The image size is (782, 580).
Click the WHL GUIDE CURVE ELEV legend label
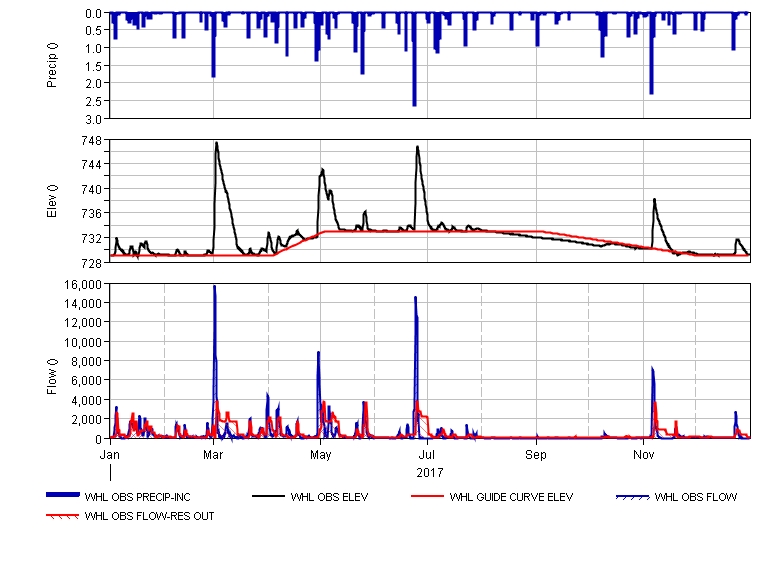[511, 497]
